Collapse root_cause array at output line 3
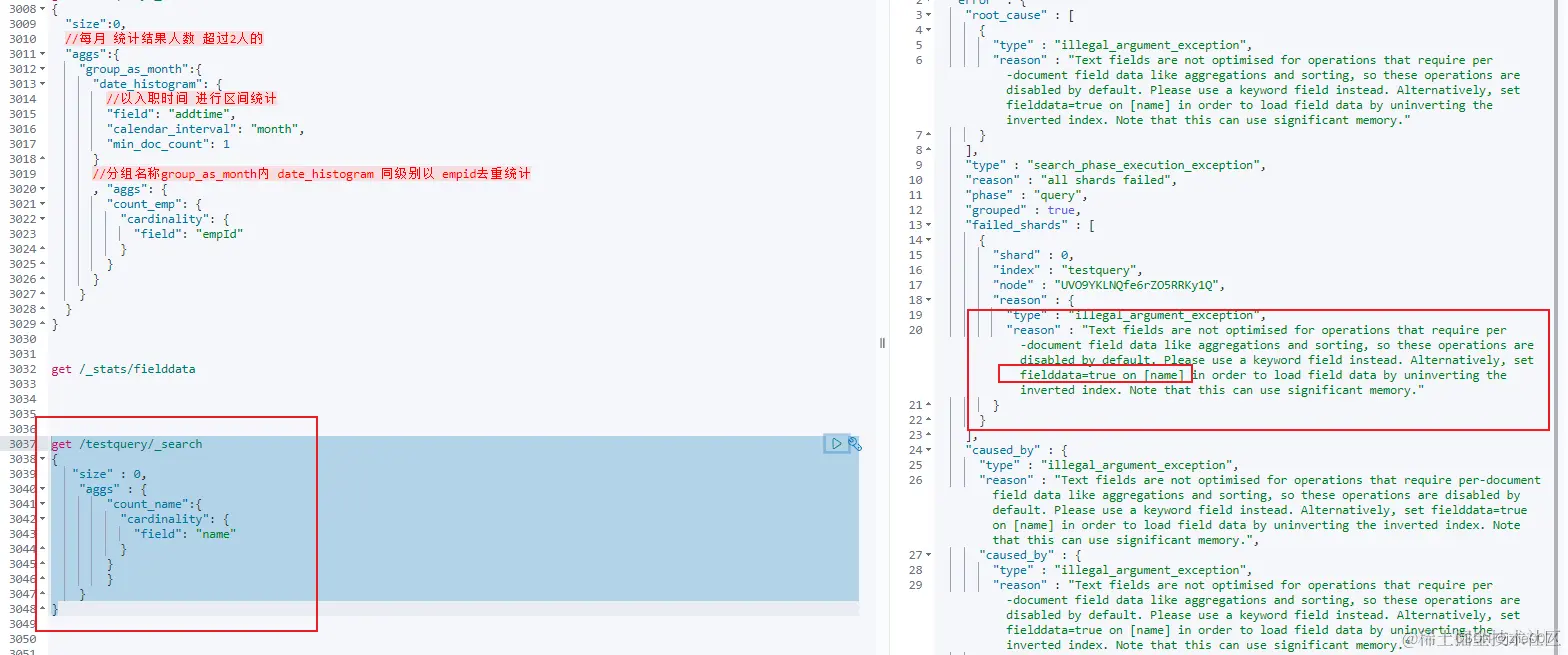 pyautogui.click(x=930, y=15)
